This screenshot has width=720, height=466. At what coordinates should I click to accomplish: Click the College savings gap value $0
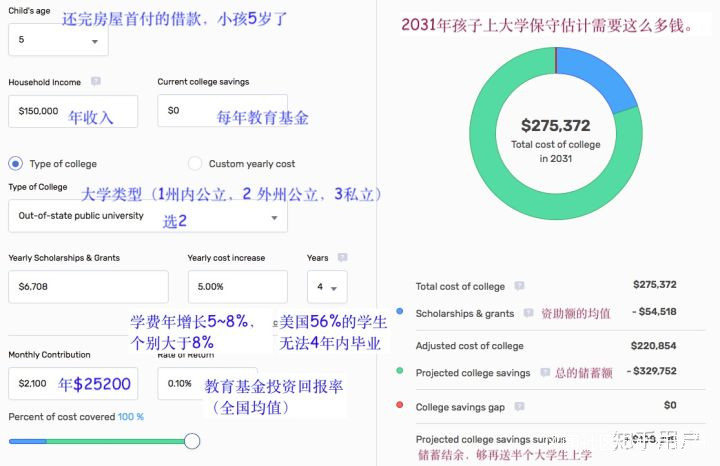[670, 405]
